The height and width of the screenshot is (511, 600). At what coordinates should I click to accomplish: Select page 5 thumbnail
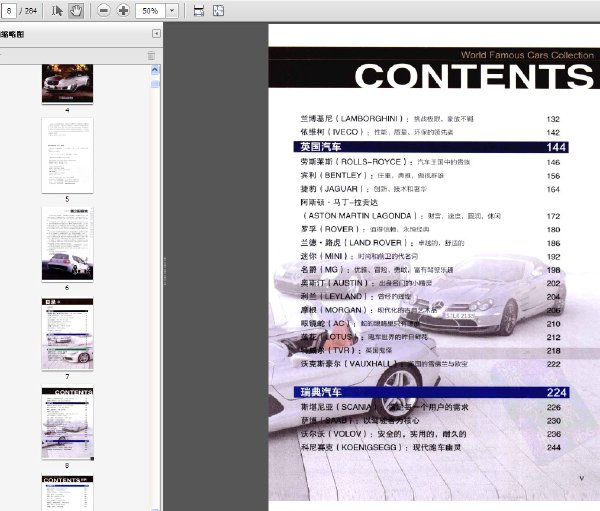67,155
